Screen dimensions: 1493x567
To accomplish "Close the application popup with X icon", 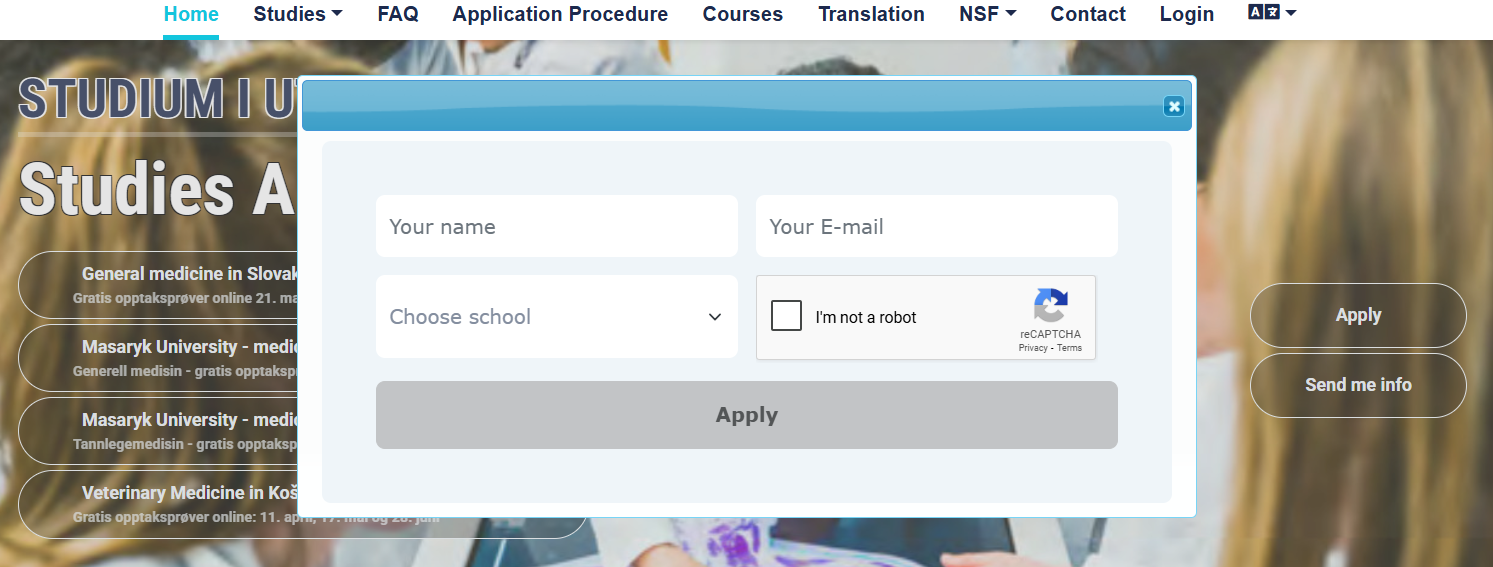I will pyautogui.click(x=1174, y=106).
